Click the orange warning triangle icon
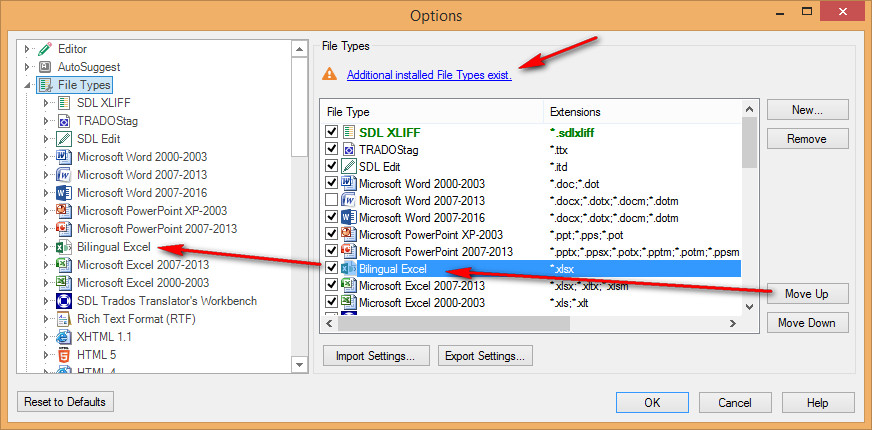 (x=330, y=74)
